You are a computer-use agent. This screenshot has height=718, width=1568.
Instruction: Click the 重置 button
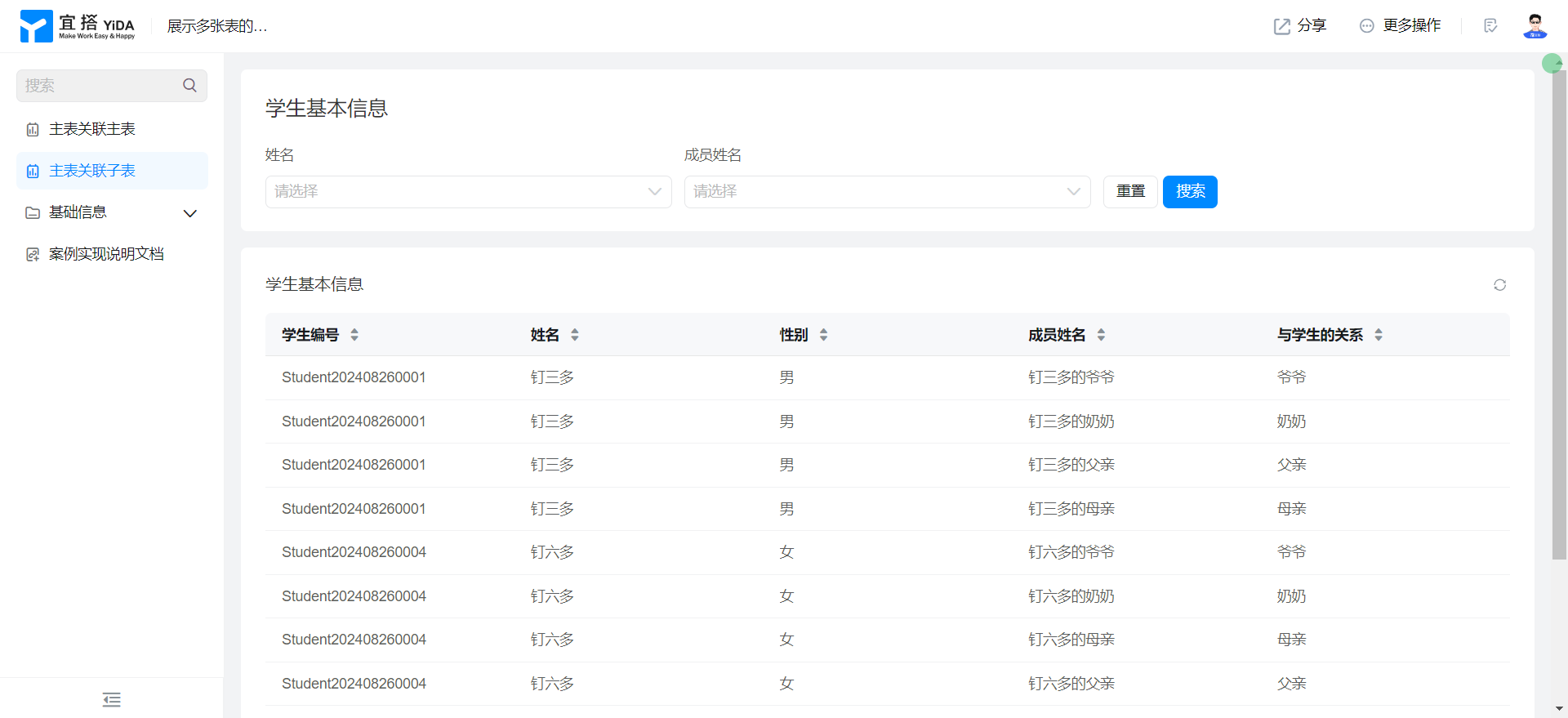click(x=1130, y=192)
